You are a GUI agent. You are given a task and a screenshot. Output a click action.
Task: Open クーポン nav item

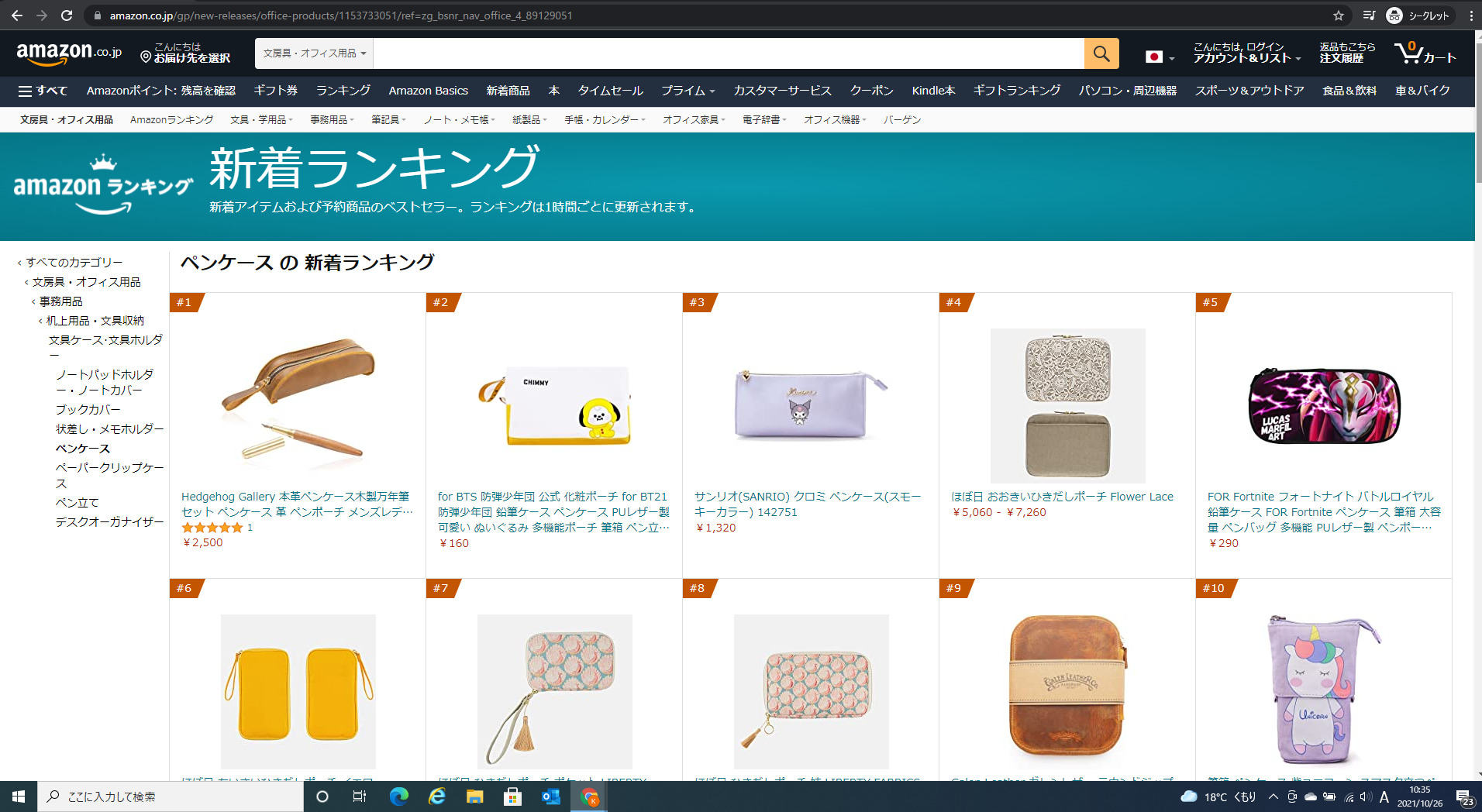click(x=871, y=91)
